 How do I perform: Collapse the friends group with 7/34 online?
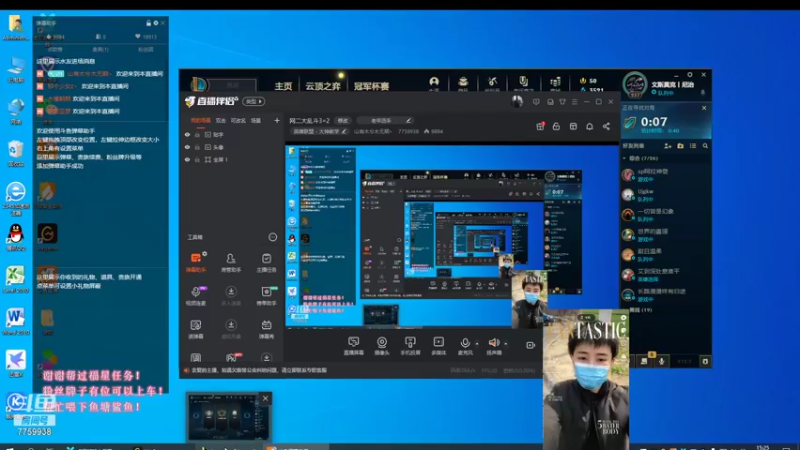tap(624, 159)
